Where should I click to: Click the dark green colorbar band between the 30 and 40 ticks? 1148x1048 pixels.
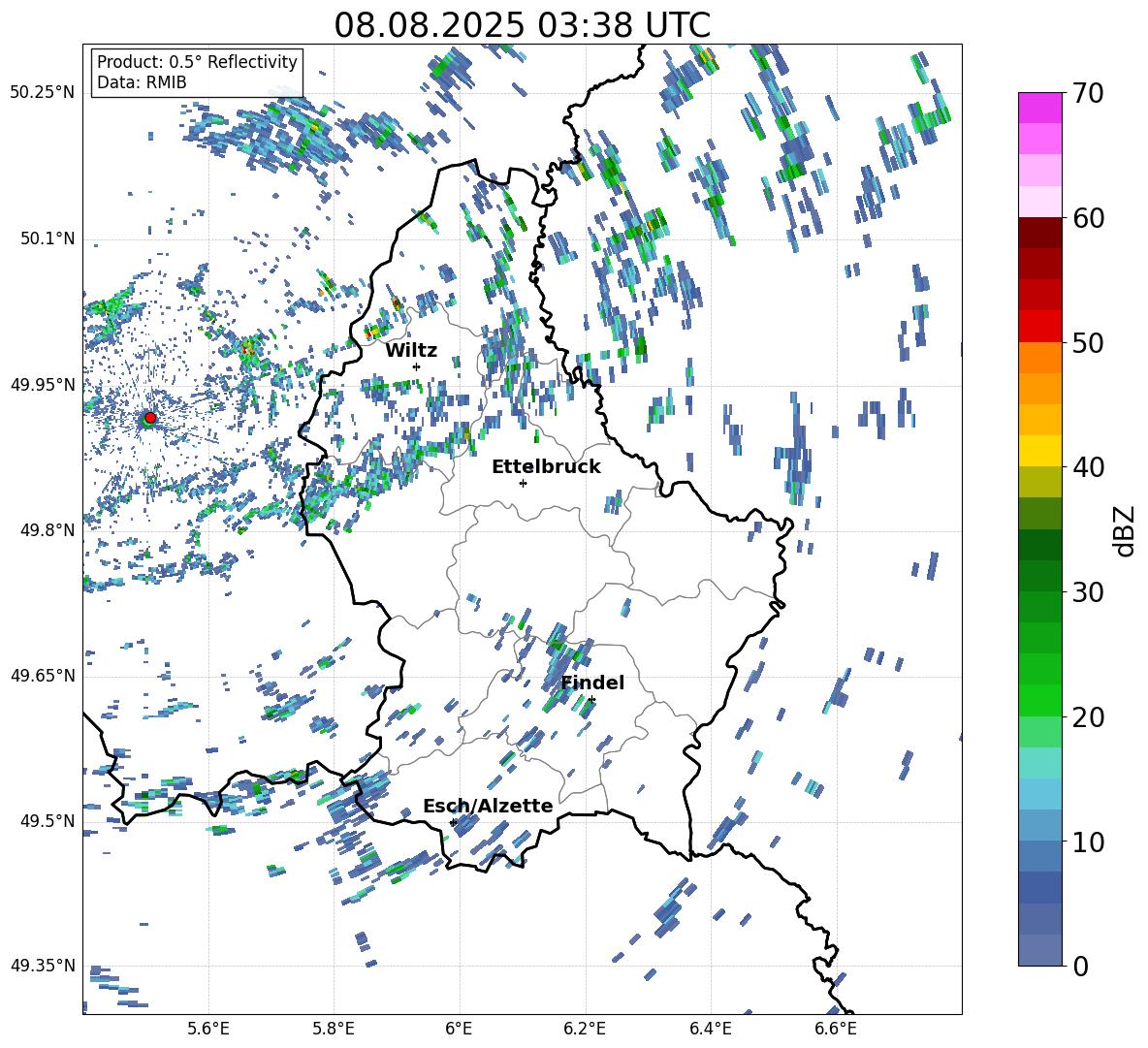coord(1039,545)
